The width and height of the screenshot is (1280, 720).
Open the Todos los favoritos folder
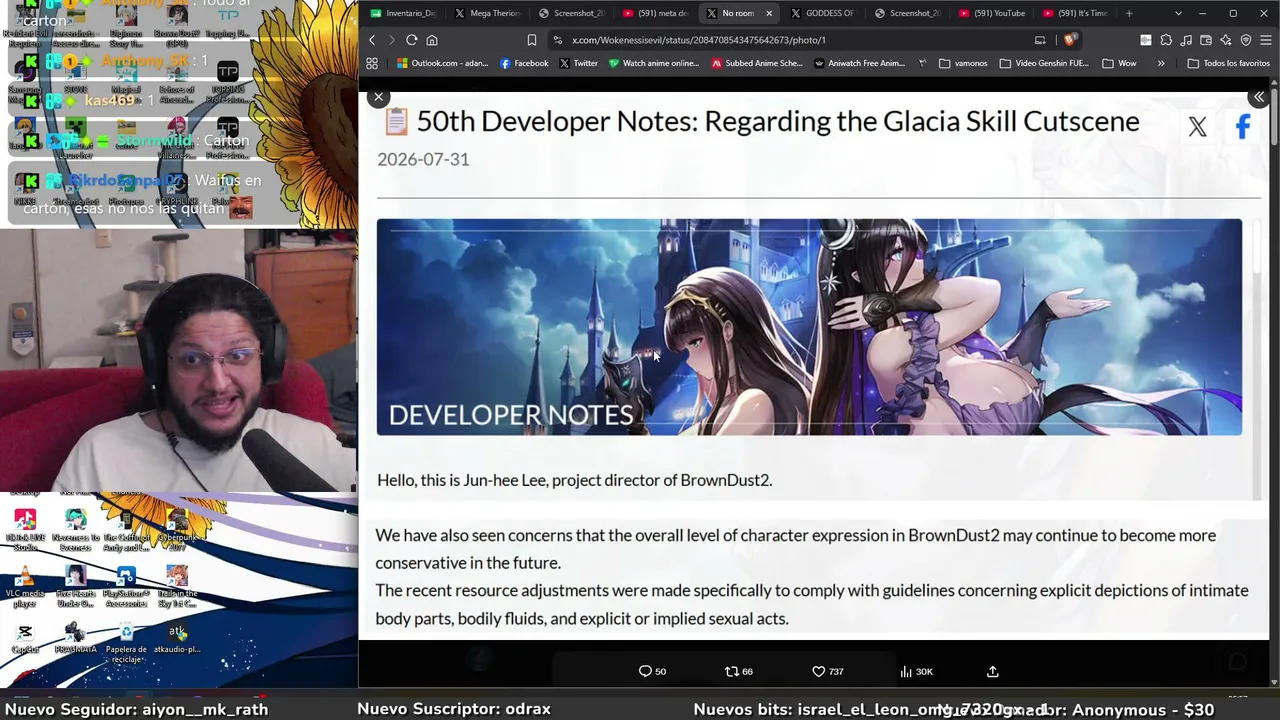tap(1228, 63)
